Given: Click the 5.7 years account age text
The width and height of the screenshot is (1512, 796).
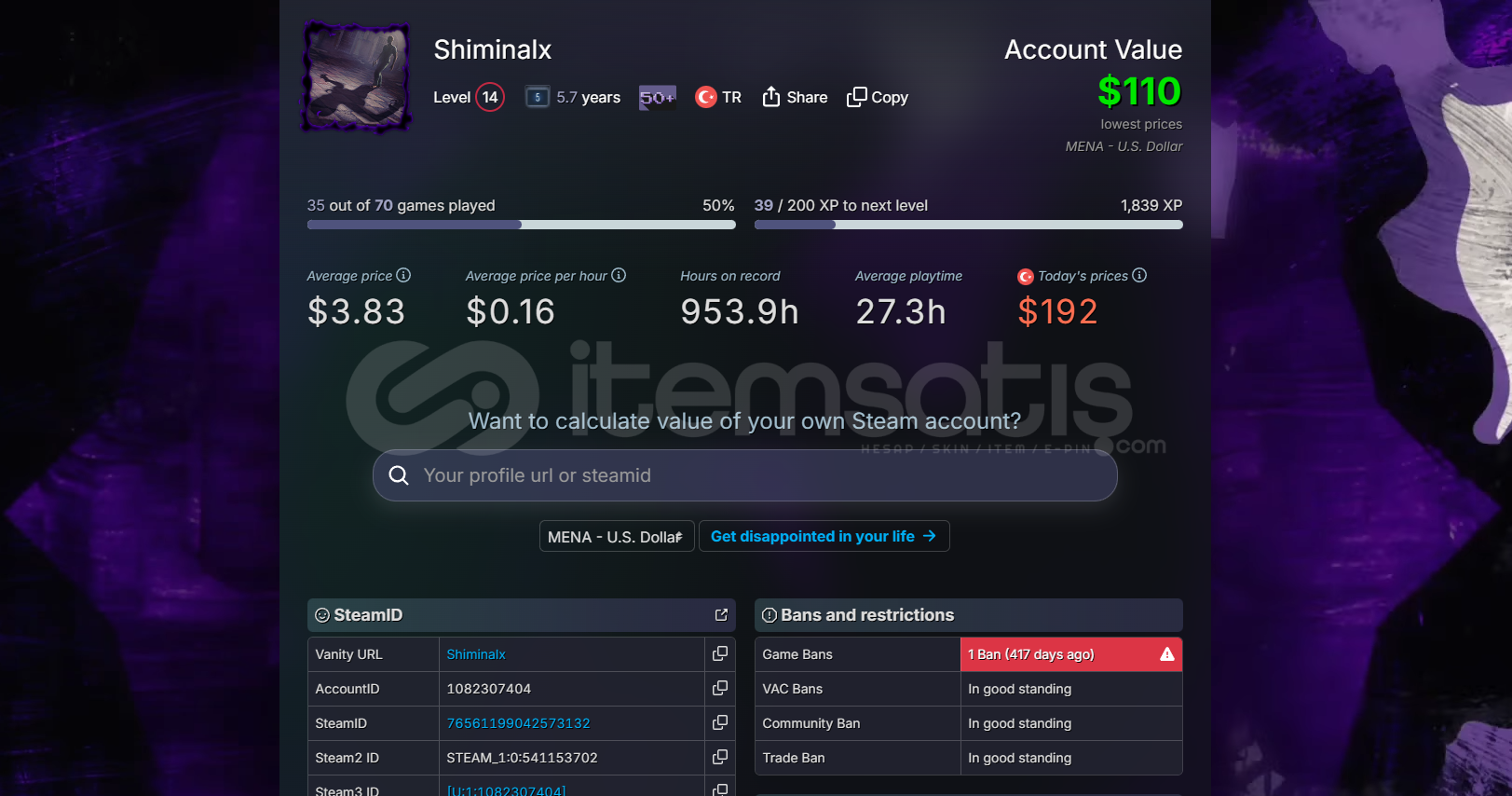Looking at the screenshot, I should pos(589,97).
